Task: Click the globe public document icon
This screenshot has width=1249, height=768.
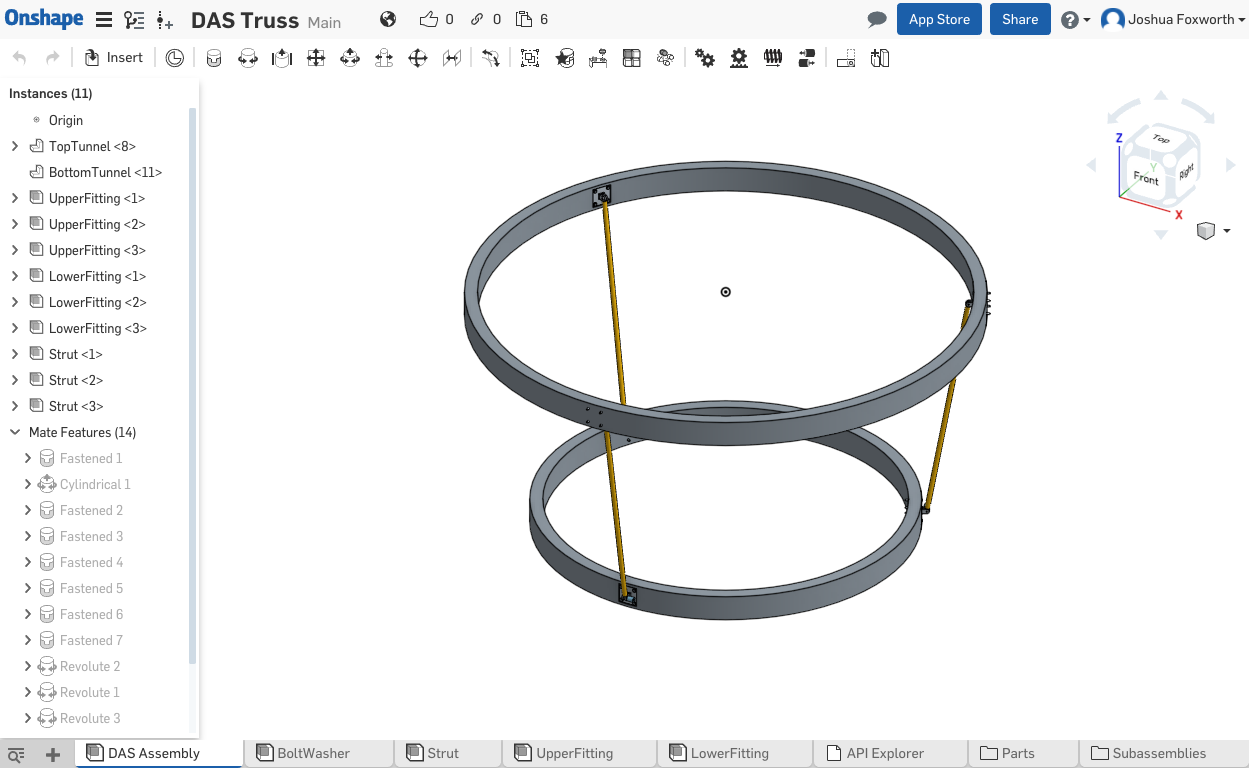Action: (x=389, y=19)
